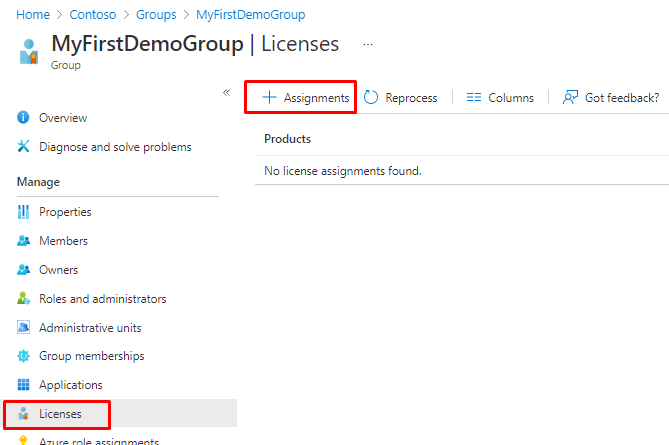This screenshot has height=445, width=669.
Task: Click the Diagnose and solve problems wrench icon
Action: (x=24, y=147)
